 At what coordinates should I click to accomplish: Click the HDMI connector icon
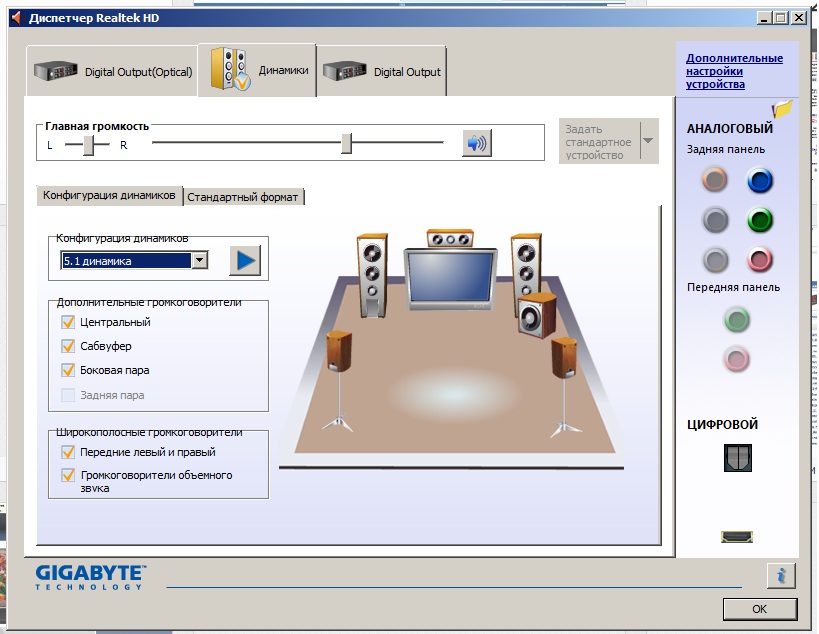(x=737, y=536)
